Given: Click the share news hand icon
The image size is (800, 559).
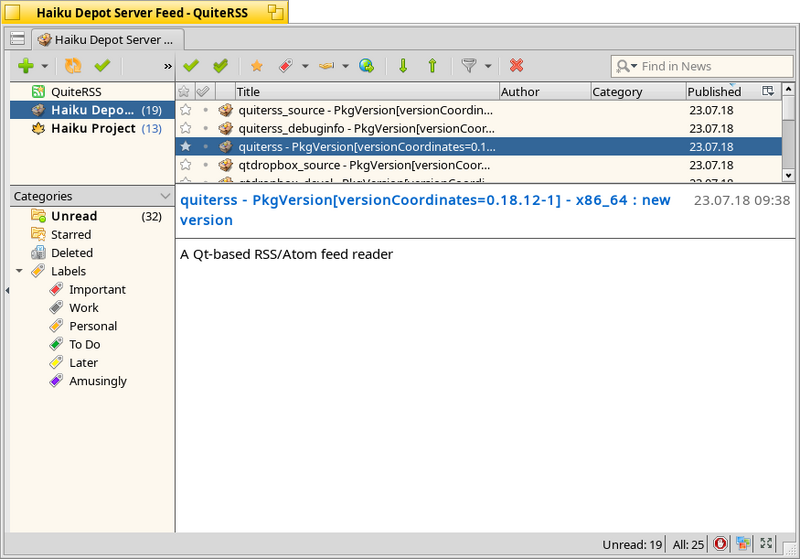Looking at the screenshot, I should click(326, 66).
